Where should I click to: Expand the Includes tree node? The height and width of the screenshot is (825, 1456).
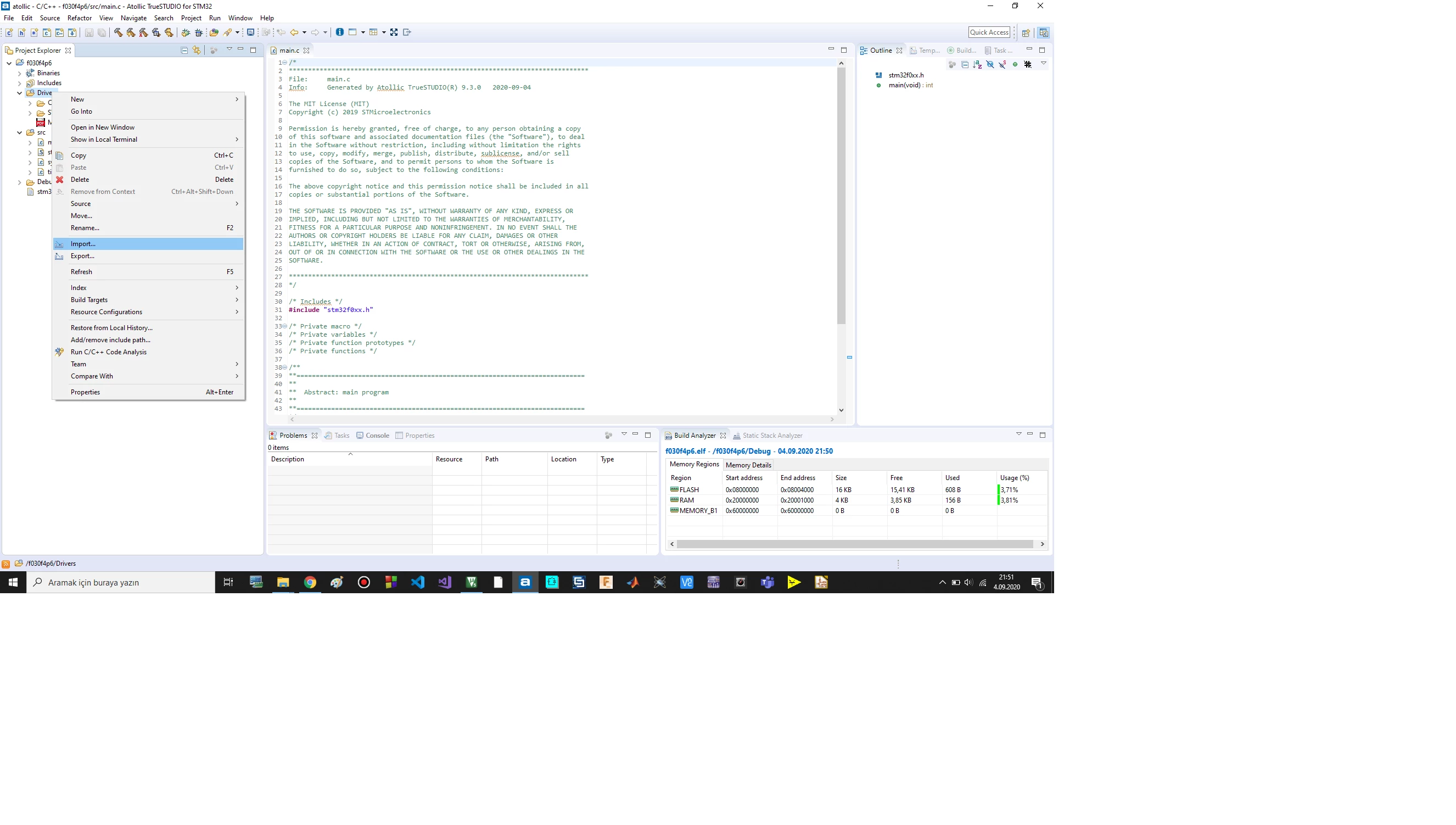(x=19, y=83)
